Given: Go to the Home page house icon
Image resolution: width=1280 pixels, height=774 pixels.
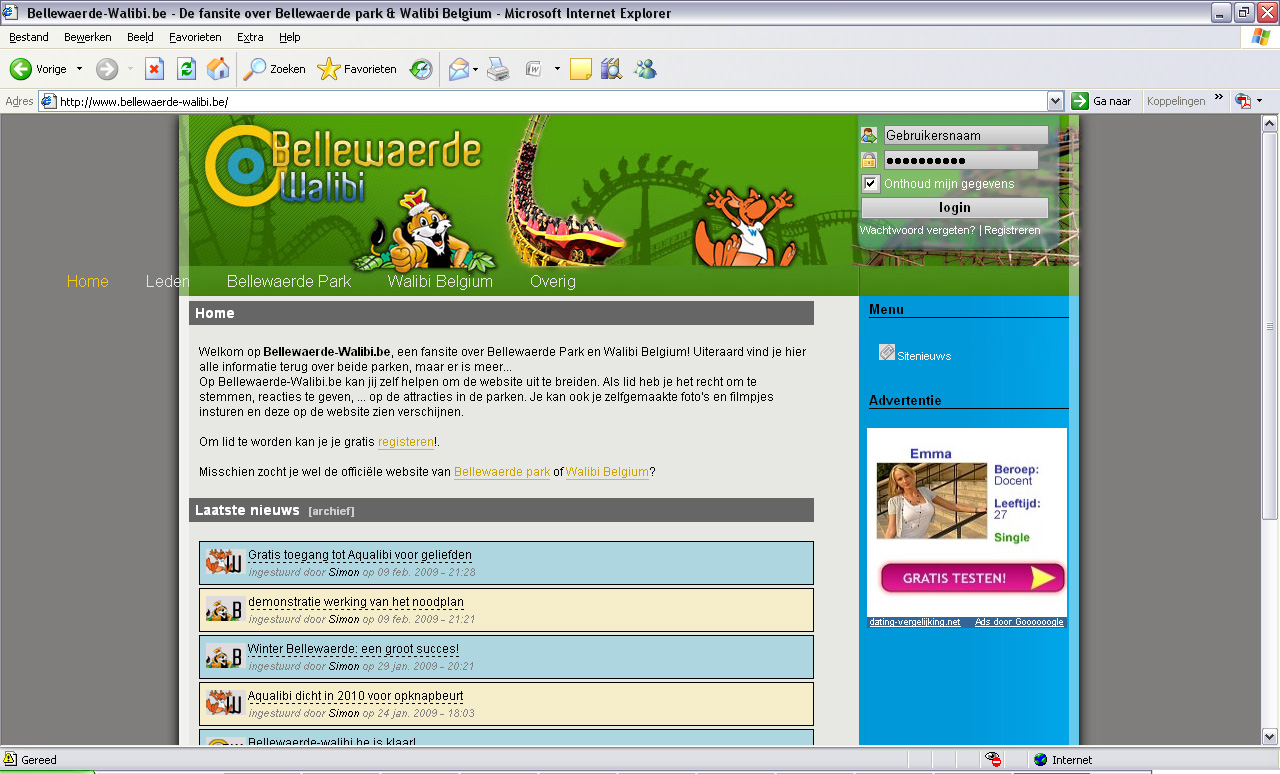Looking at the screenshot, I should (218, 69).
